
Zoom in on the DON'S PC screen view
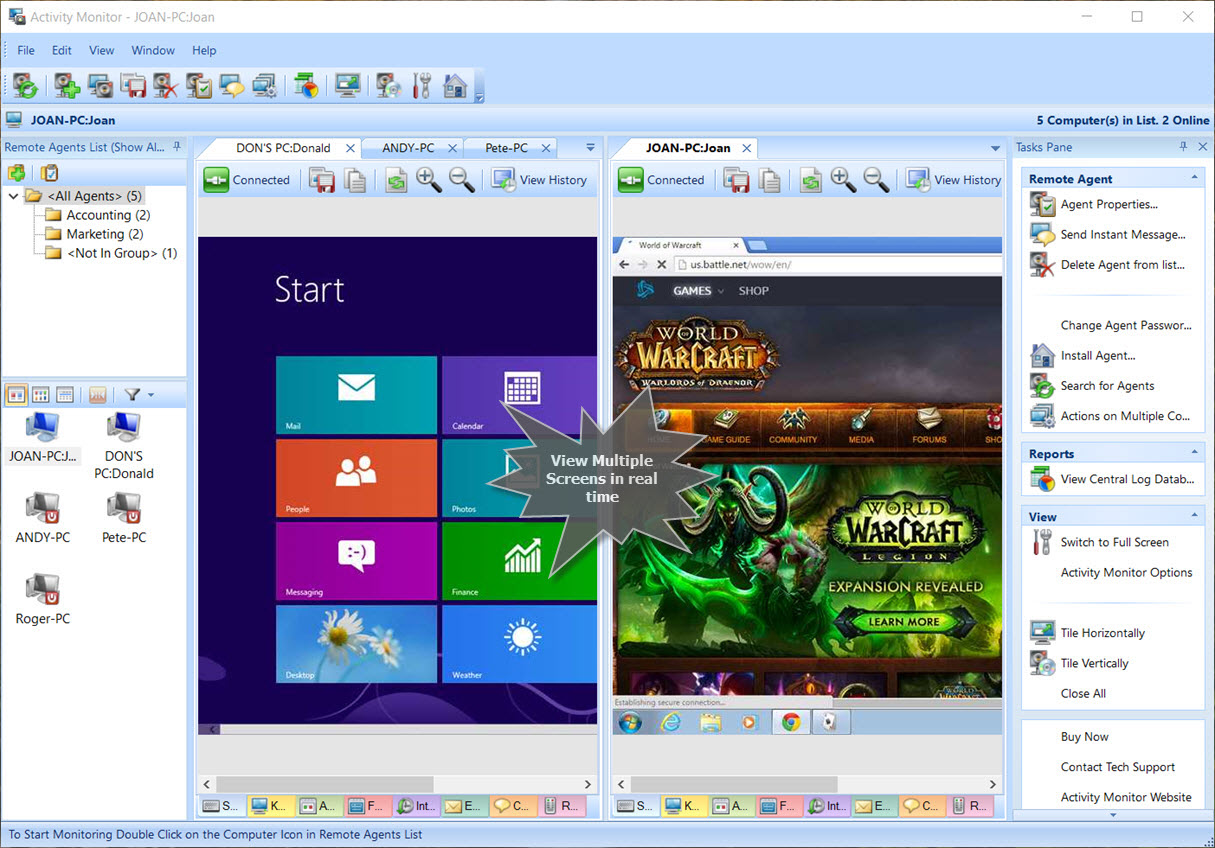(429, 180)
